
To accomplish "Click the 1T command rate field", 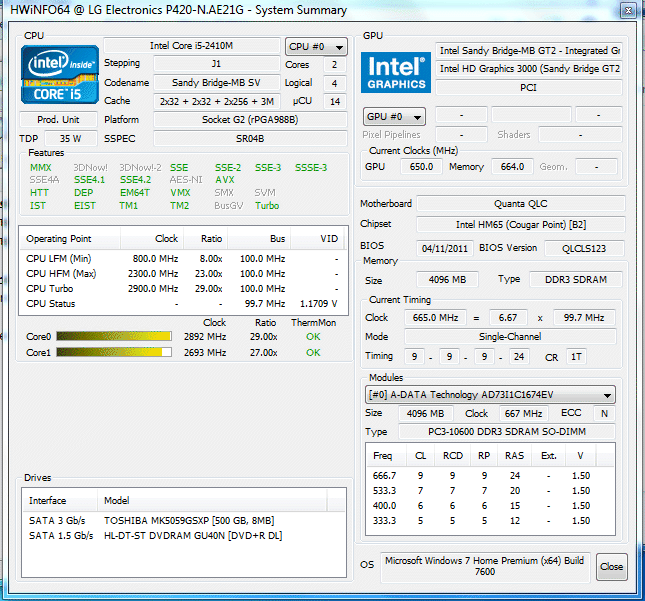I will point(576,357).
